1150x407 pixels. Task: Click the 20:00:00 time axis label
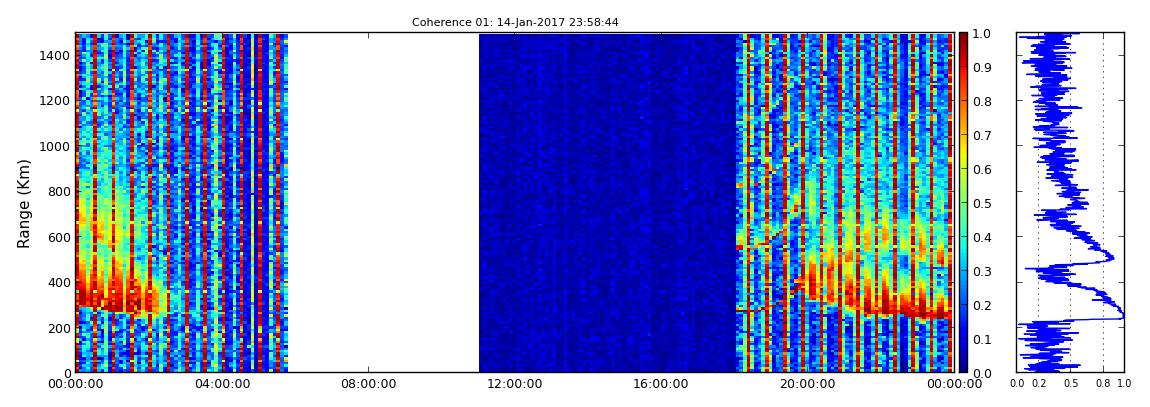click(x=807, y=384)
